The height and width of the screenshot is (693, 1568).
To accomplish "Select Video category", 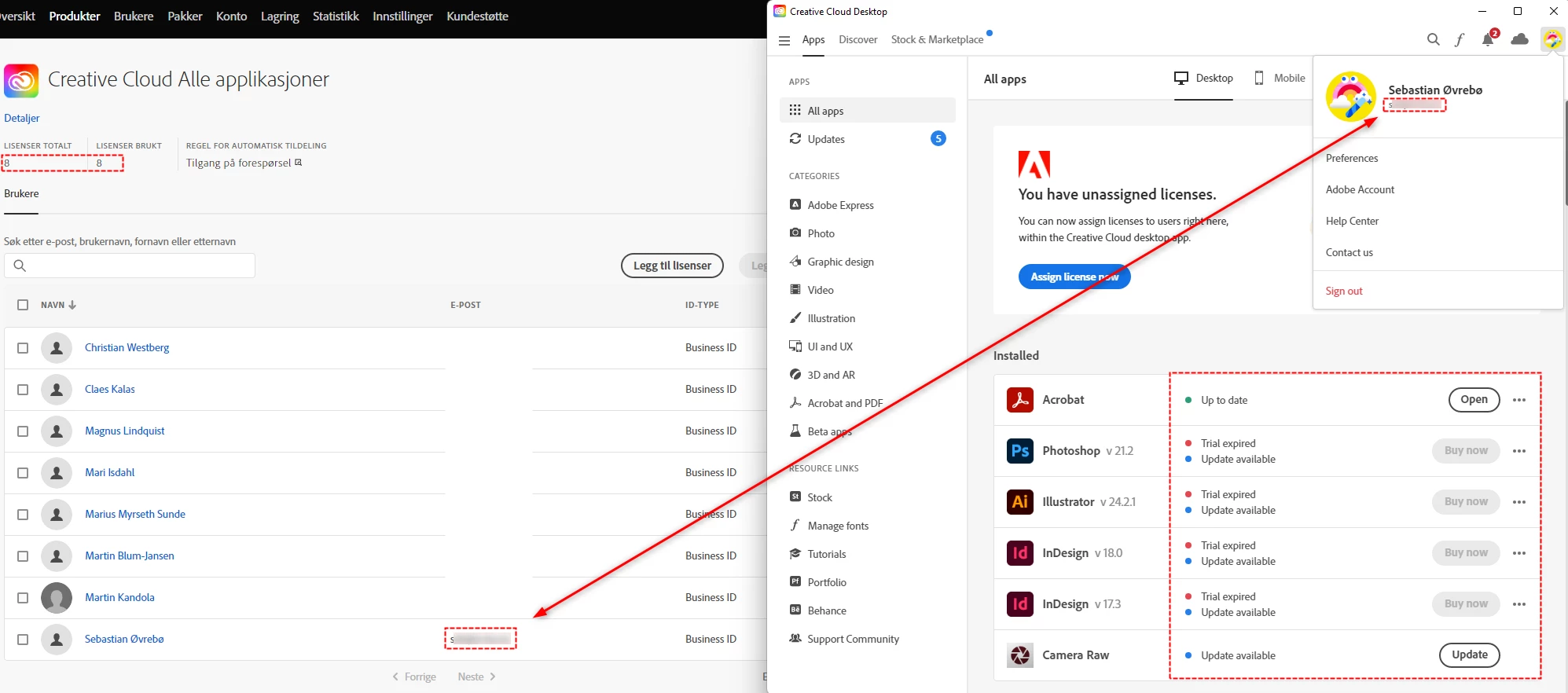I will tap(820, 290).
